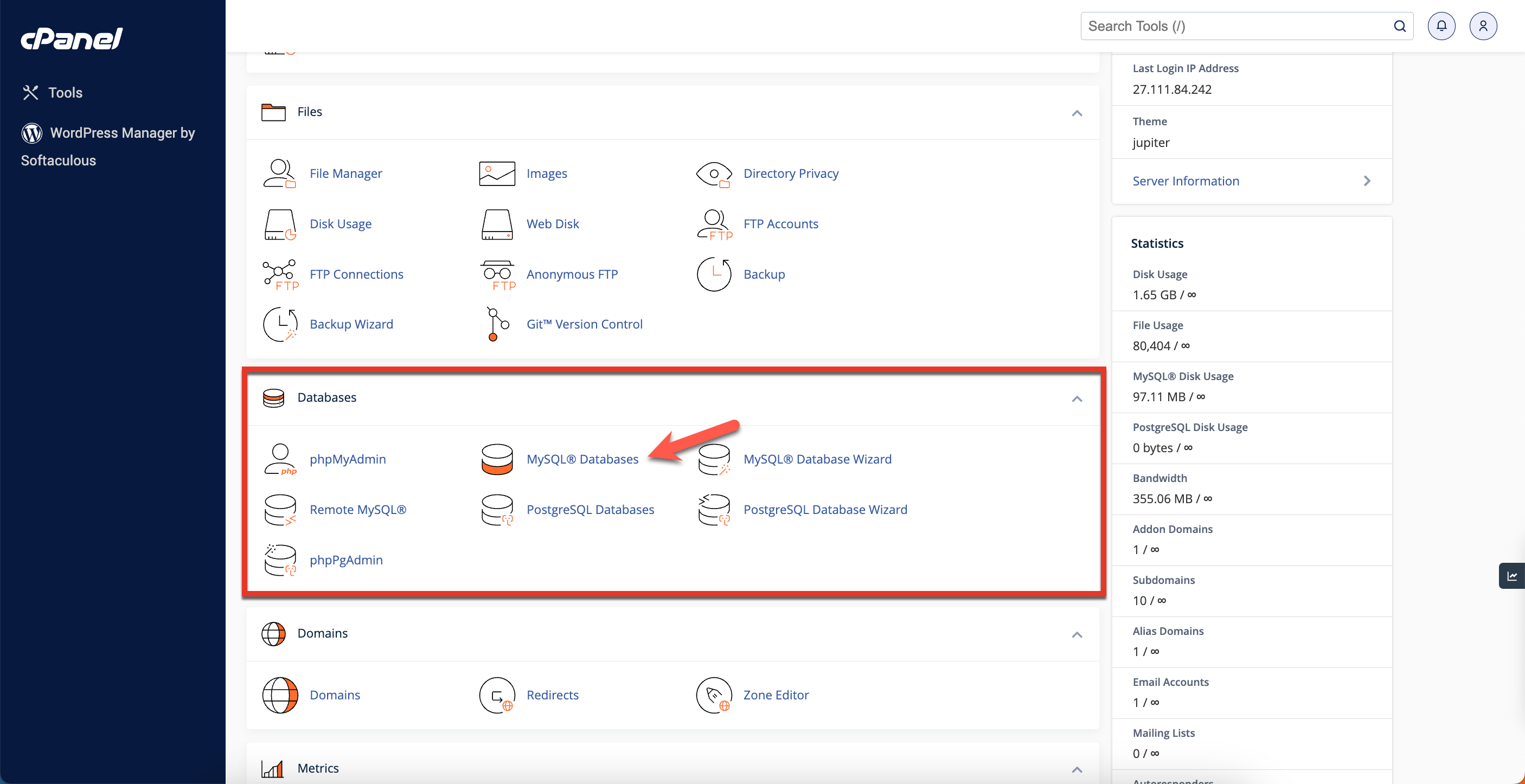Screen dimensions: 1525x784
Task: Open PostgreSQL Database Wizard link
Action: coord(825,510)
